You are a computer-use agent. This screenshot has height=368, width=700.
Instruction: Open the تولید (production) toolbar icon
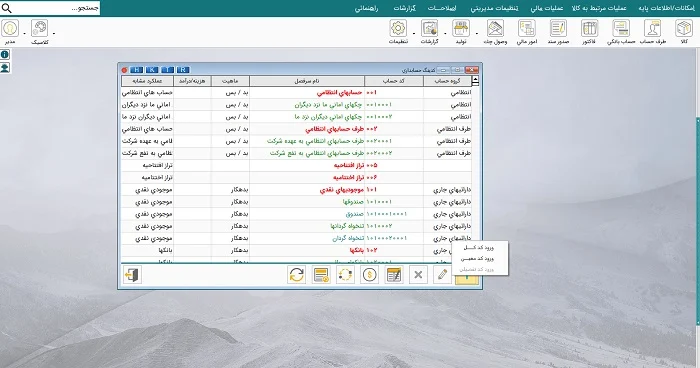(x=461, y=29)
